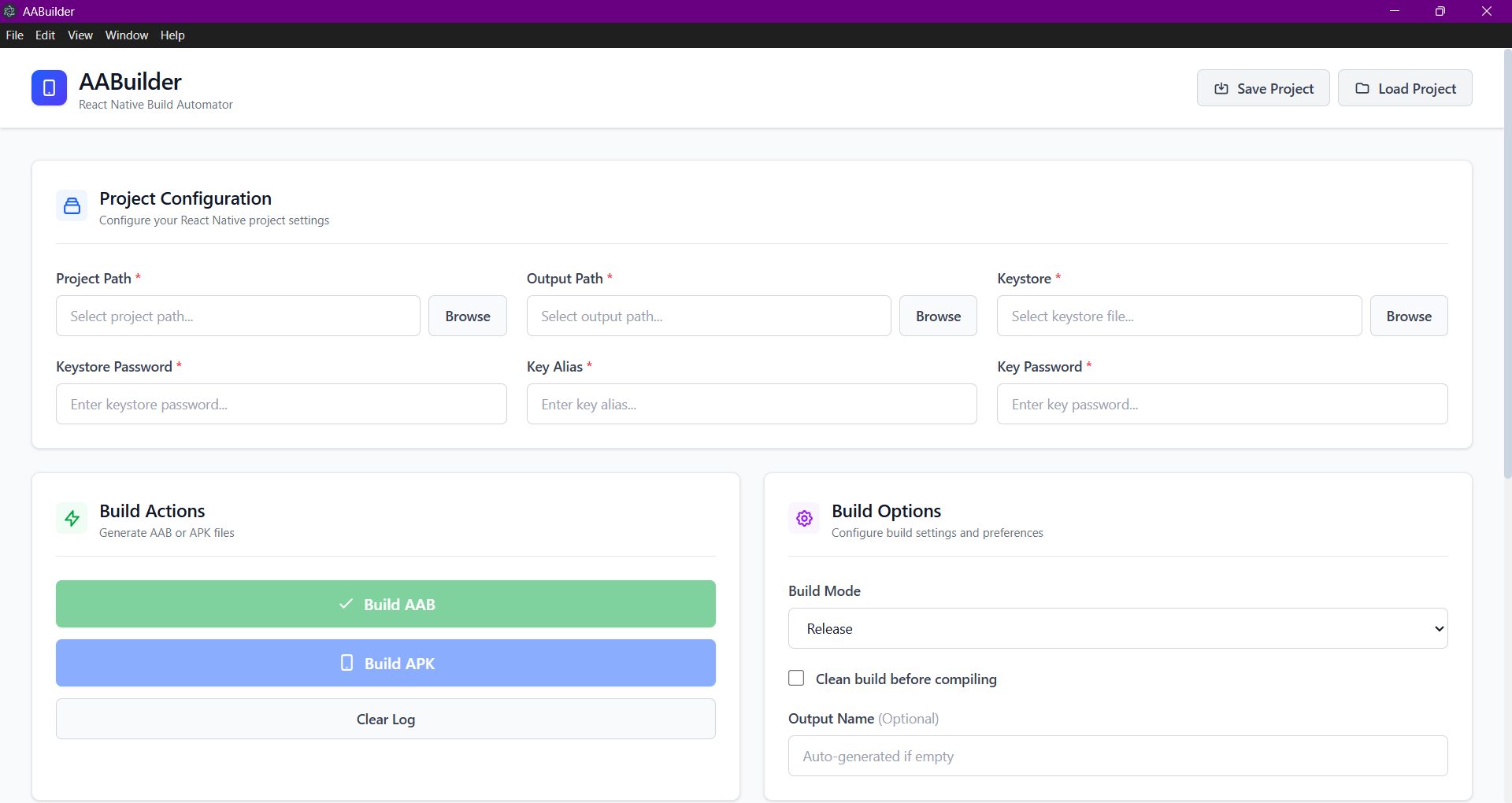Focus the Keystore Password field
The height and width of the screenshot is (803, 1512).
pos(281,404)
